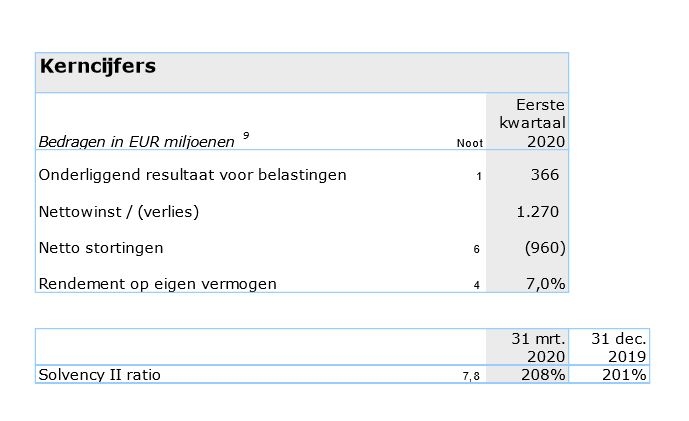
Task: Open note reference 1 for Onderliggend resultaat
Action: [x=479, y=176]
